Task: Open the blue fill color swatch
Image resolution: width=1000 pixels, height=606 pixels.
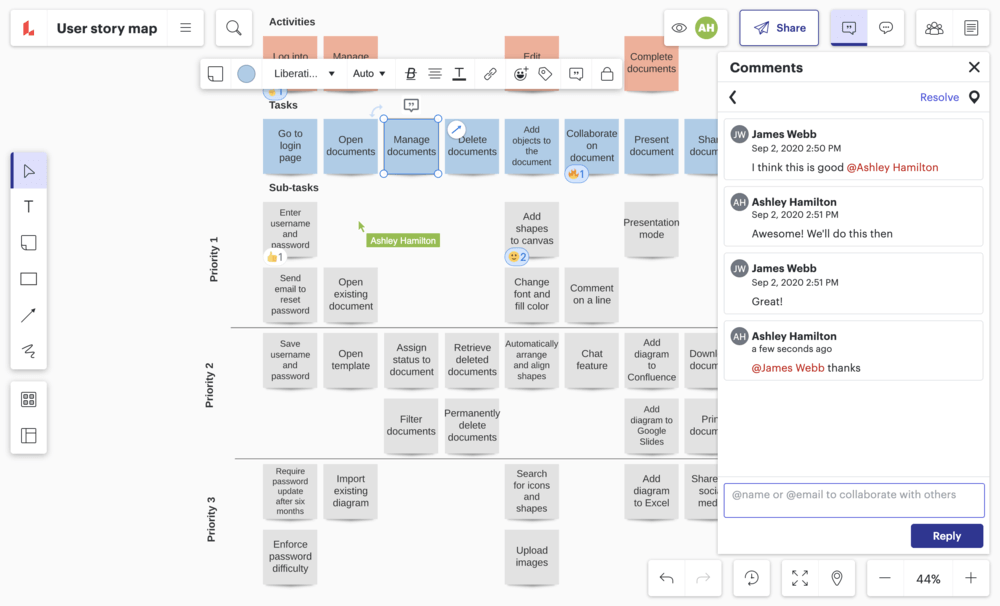Action: [x=246, y=73]
